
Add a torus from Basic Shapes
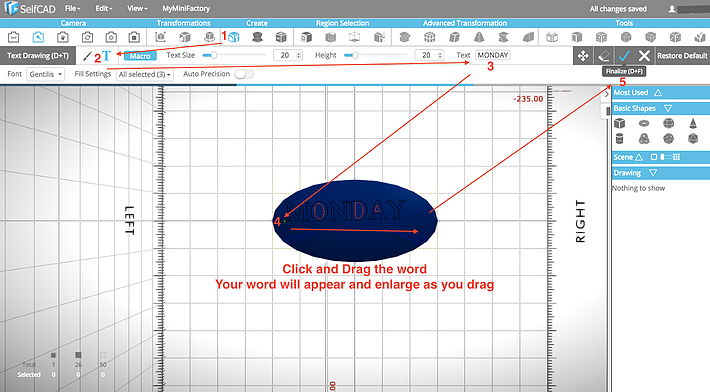(644, 123)
